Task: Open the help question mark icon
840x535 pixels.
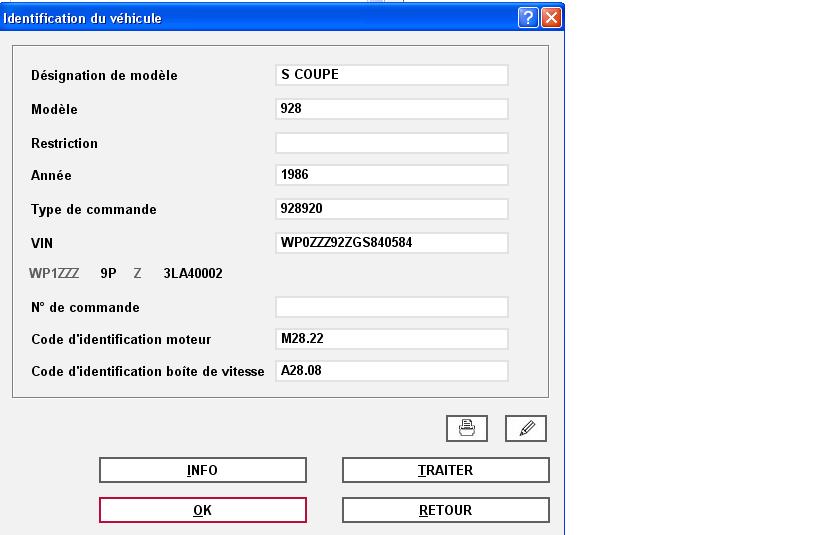Action: click(528, 18)
